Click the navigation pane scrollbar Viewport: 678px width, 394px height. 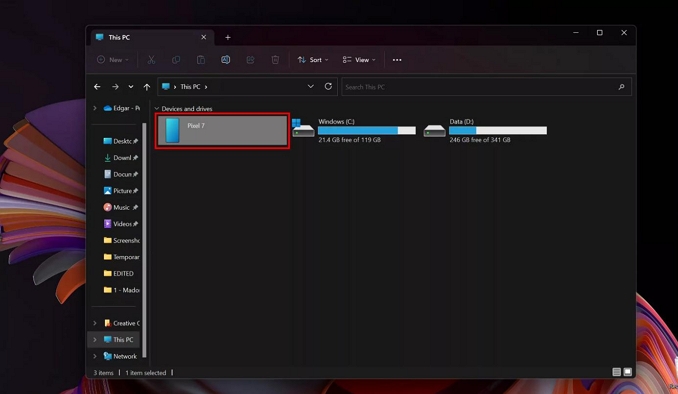click(144, 240)
